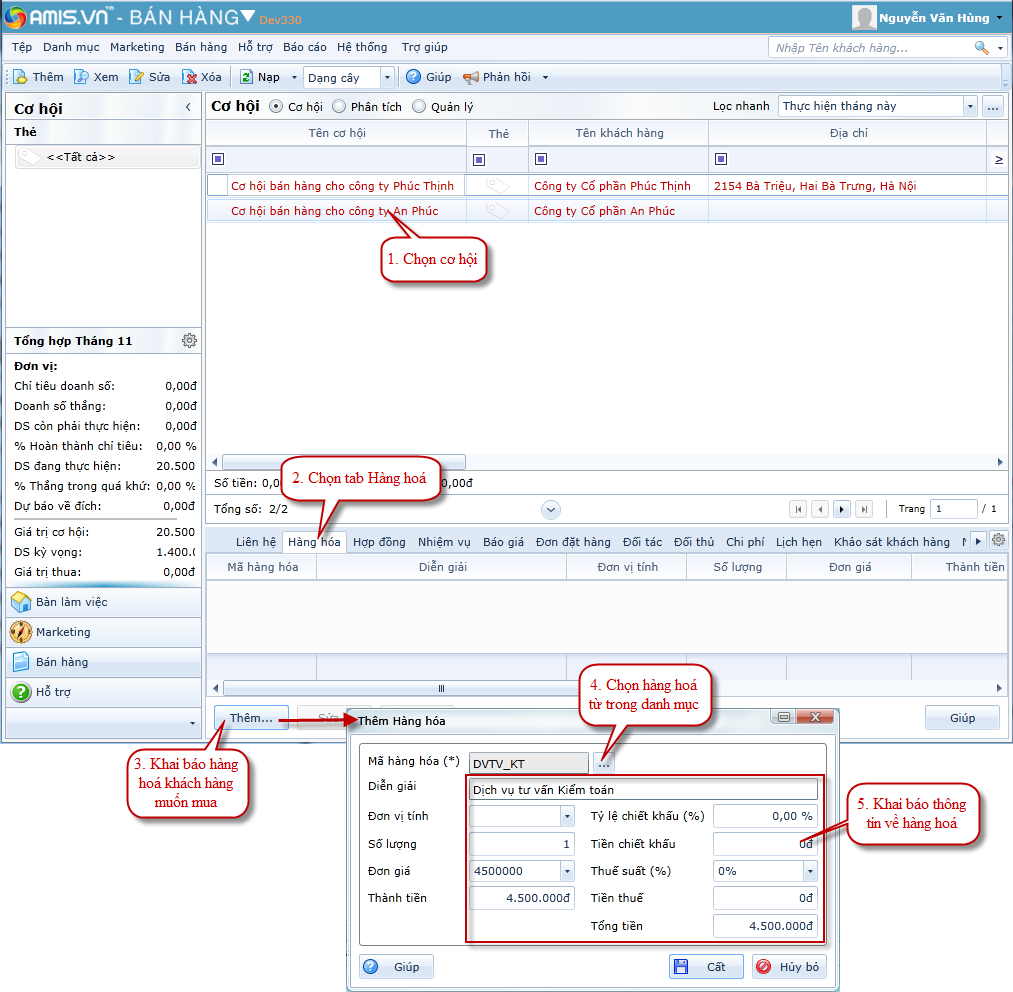Open the Phản hồi (Feedback) toolbar icon
The image size is (1013, 992).
point(471,77)
